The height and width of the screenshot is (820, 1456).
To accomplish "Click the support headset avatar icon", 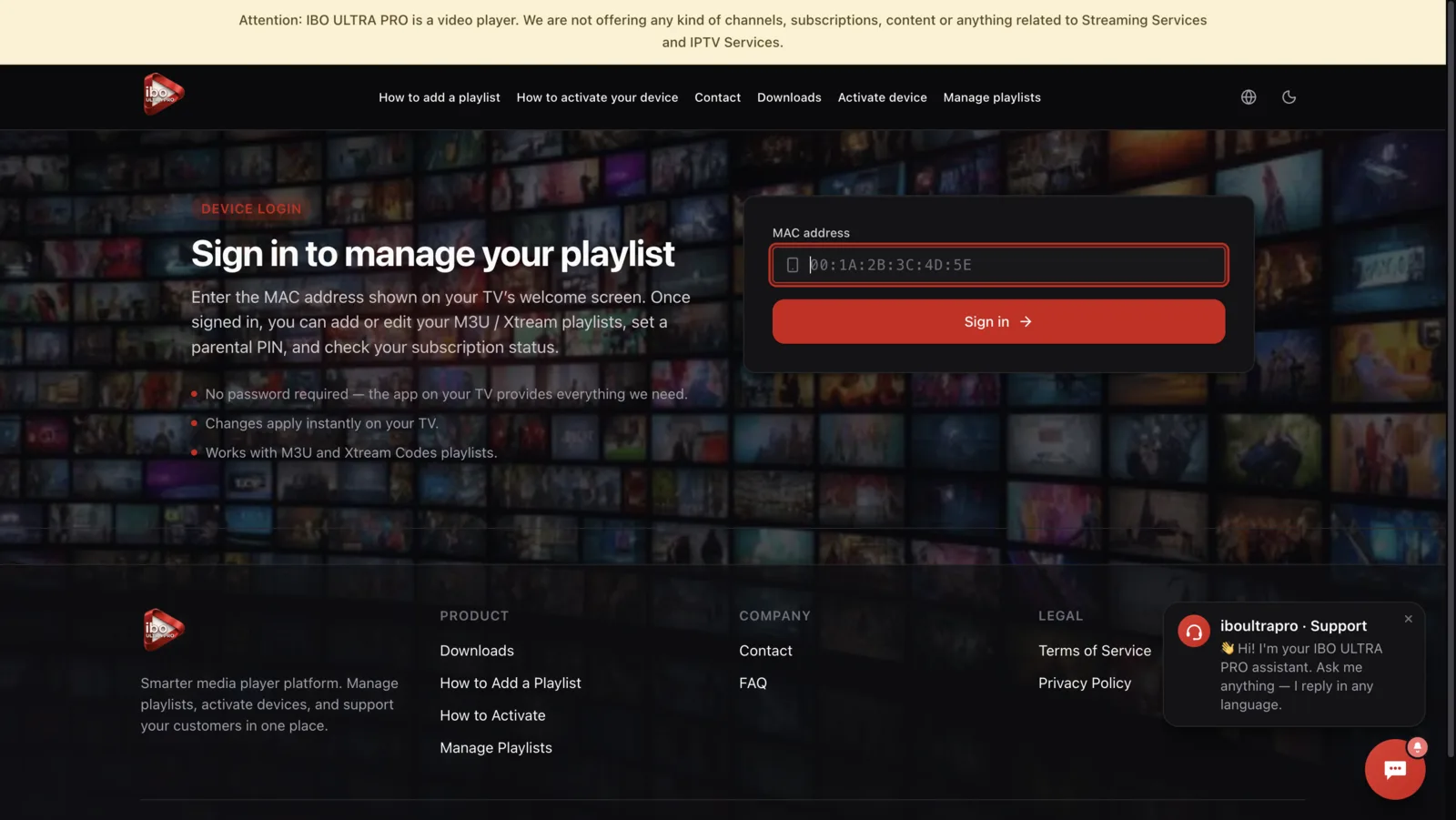I will (x=1193, y=631).
